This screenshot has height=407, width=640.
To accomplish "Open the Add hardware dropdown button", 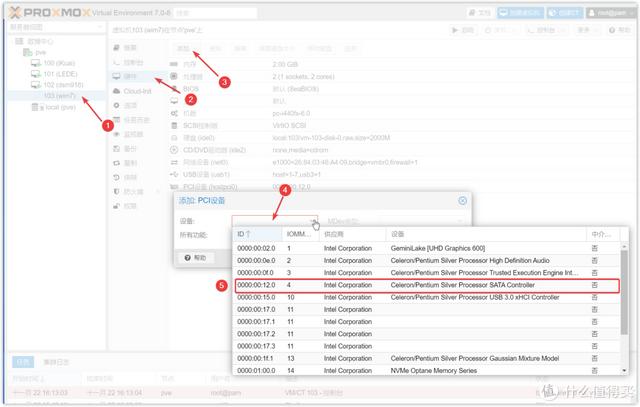I will coord(186,48).
